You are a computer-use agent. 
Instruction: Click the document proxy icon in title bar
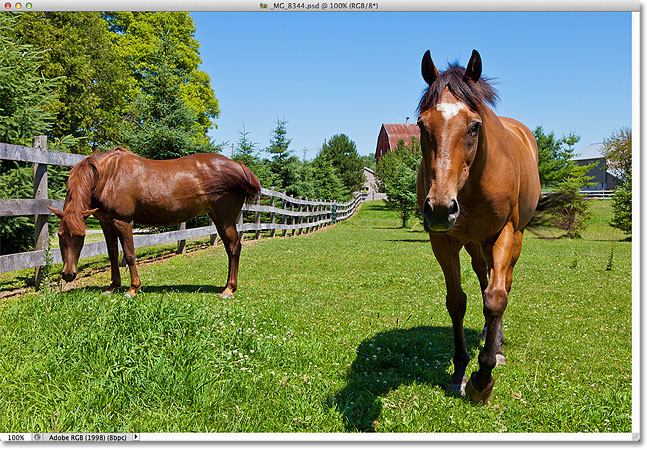(263, 6)
